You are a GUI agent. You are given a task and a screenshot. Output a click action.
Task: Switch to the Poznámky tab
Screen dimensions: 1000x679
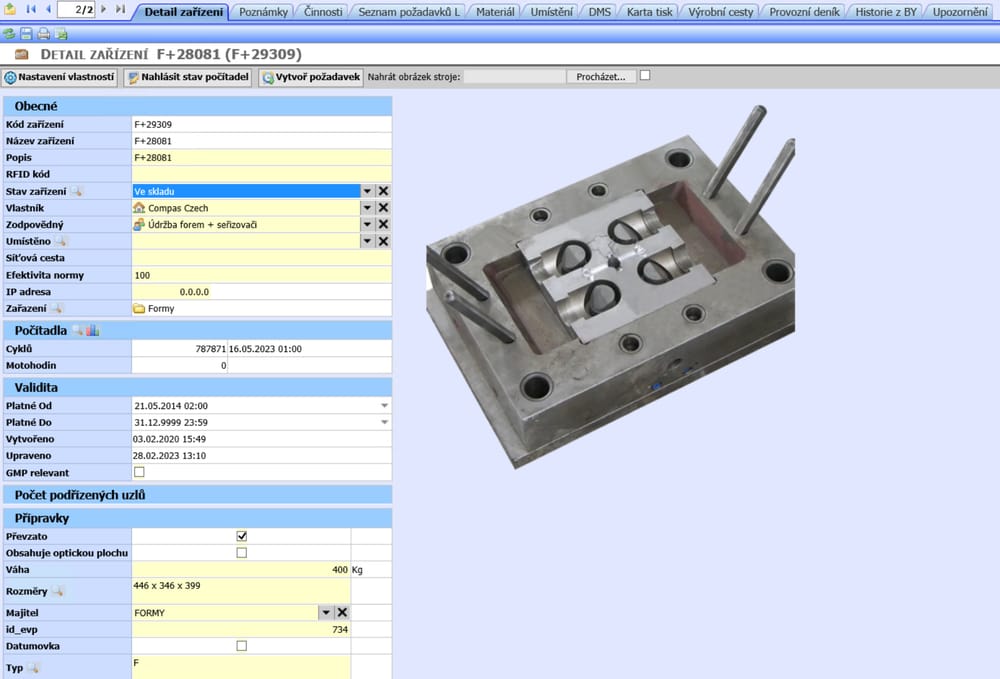(263, 11)
